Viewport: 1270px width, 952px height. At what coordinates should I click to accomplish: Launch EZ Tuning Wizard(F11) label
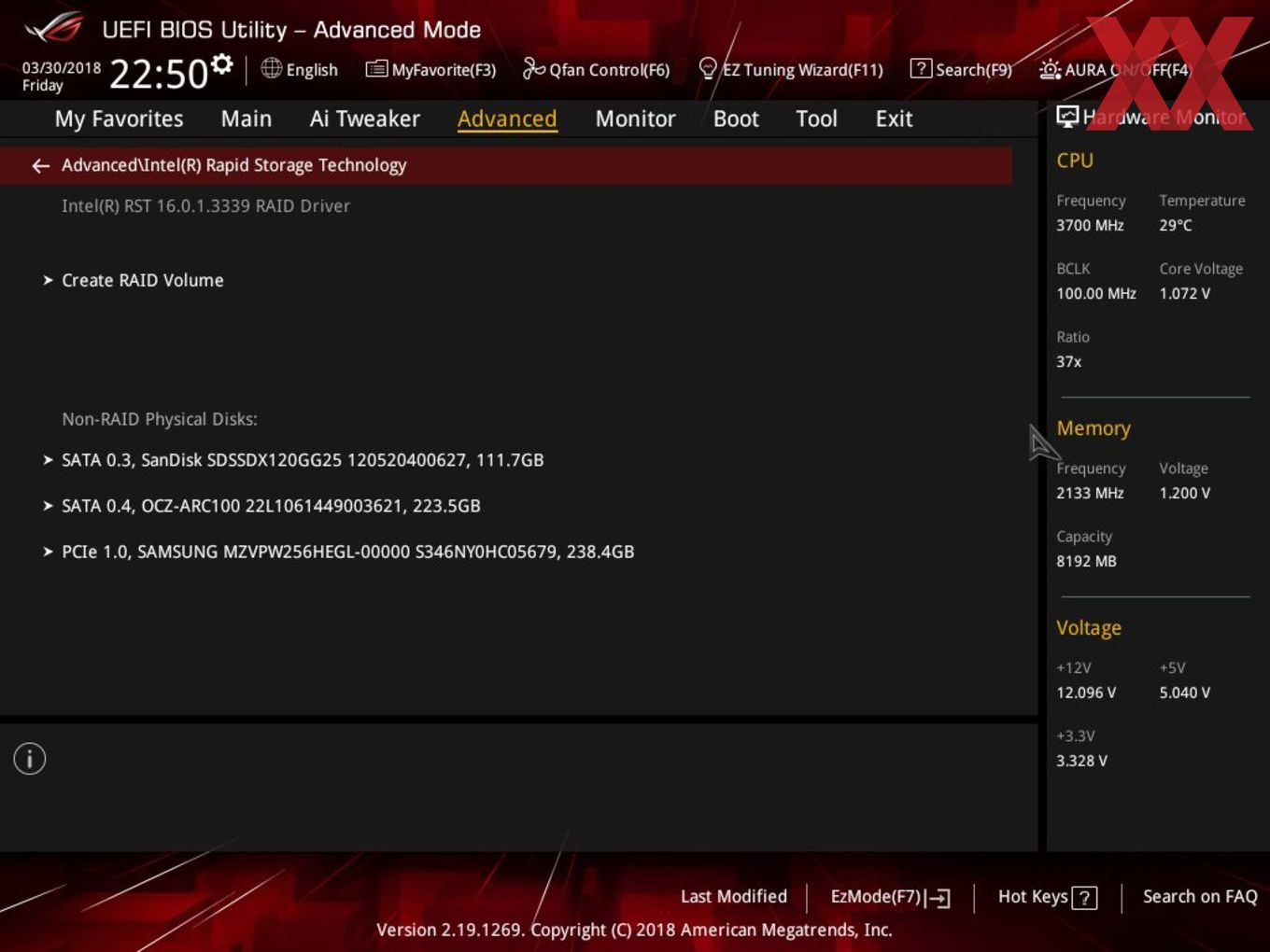(x=802, y=70)
